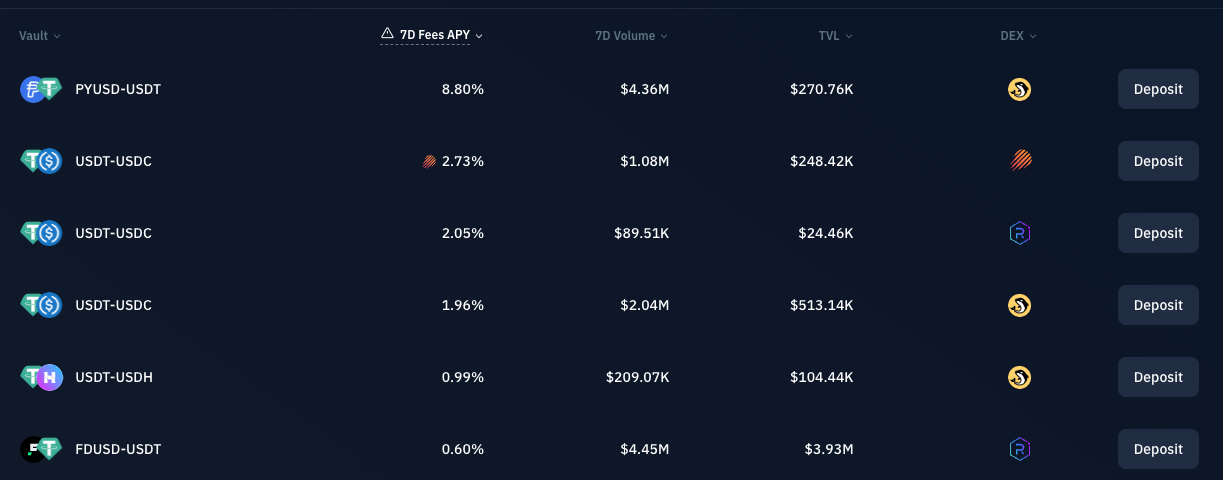Open the DEX column filter

pyautogui.click(x=1018, y=36)
